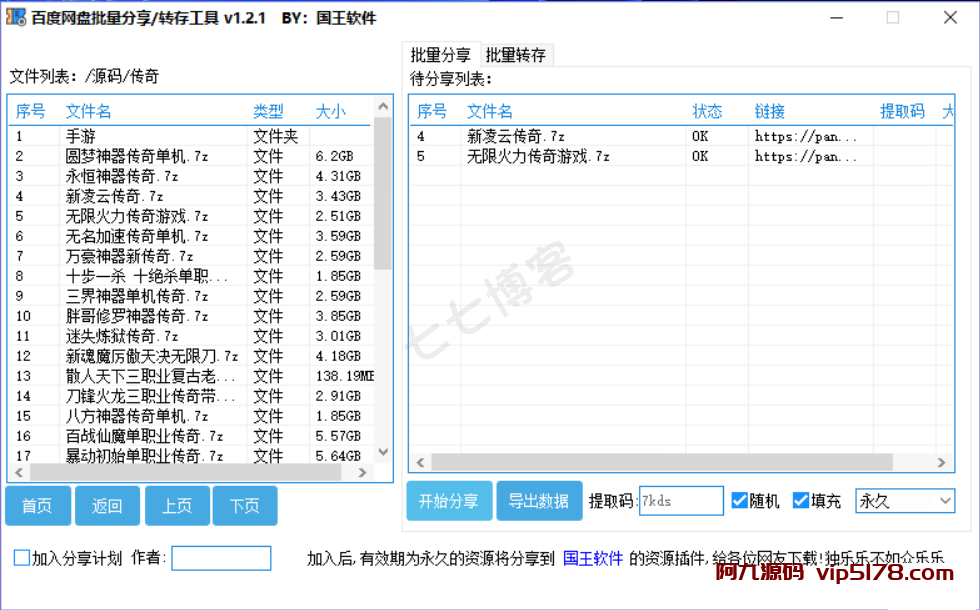This screenshot has width=980, height=610.
Task: Start sharing with the 开始分享 button
Action: [x=449, y=501]
